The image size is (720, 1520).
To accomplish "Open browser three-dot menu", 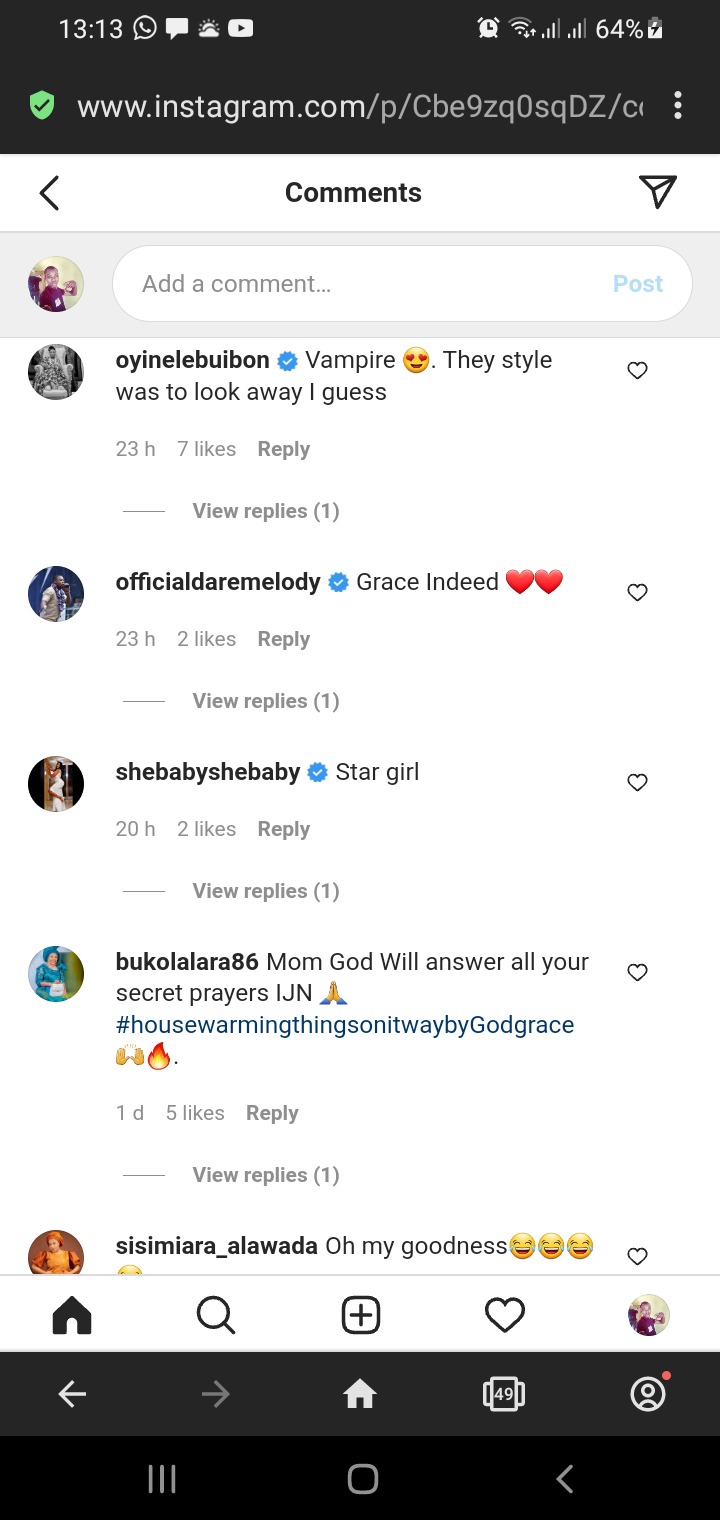I will coord(678,106).
